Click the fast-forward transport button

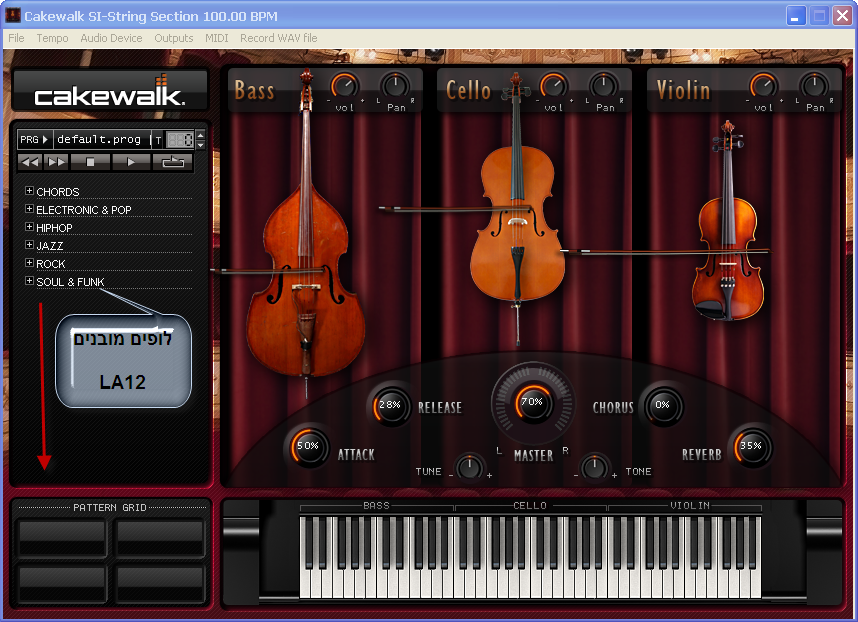point(56,162)
